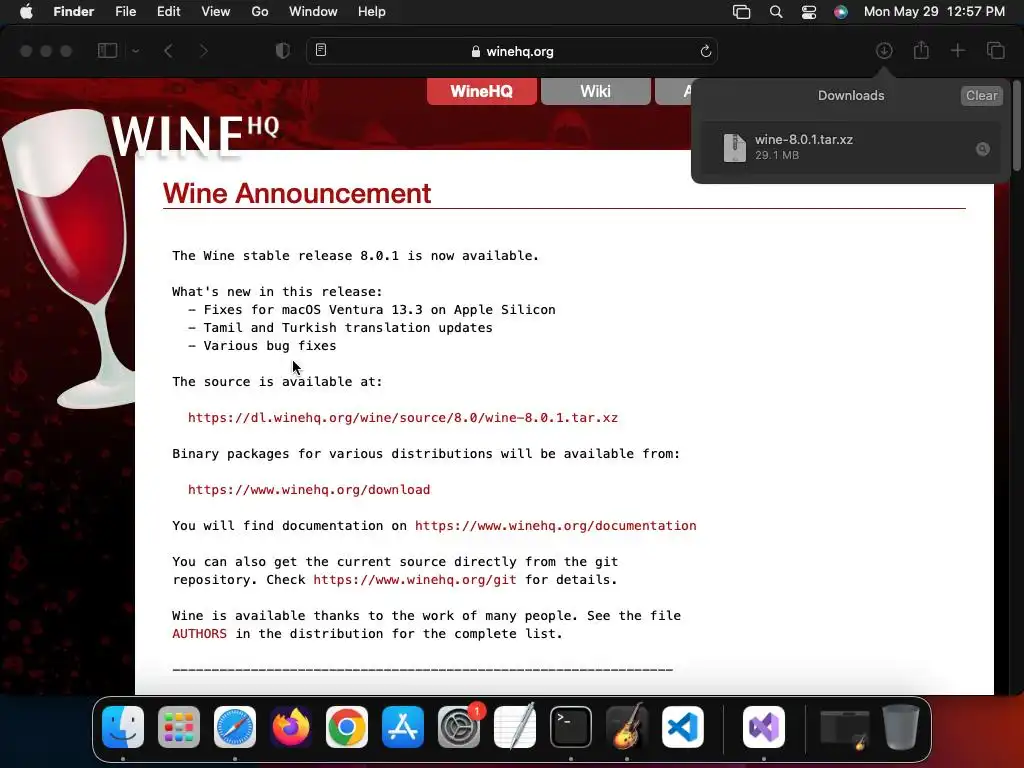Open the Window menu
The height and width of the screenshot is (768, 1024).
click(x=313, y=12)
